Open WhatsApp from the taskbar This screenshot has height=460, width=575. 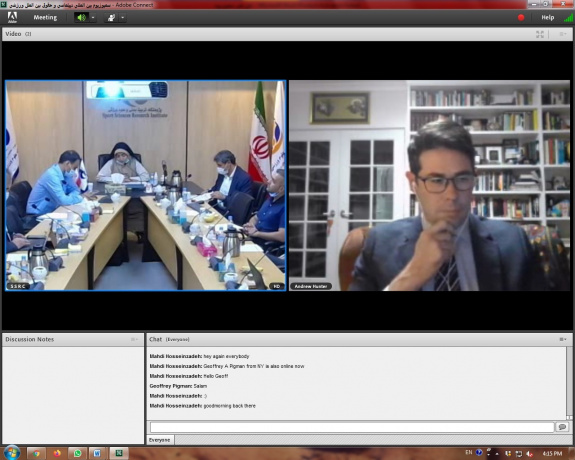click(x=77, y=453)
